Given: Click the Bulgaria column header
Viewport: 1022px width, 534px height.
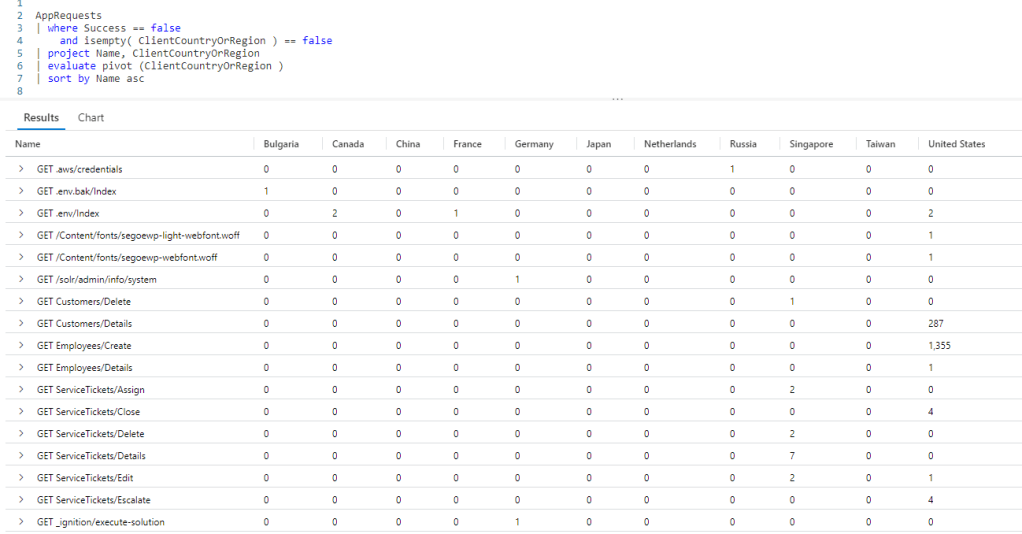Looking at the screenshot, I should [281, 144].
